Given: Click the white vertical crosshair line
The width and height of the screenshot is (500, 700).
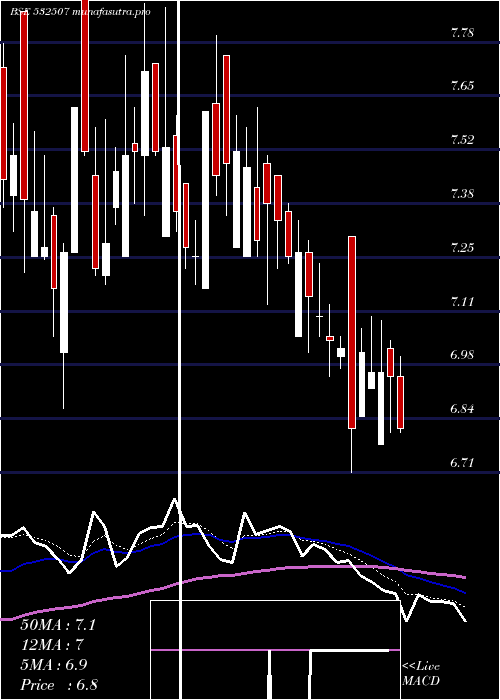Looking at the screenshot, I should 180,348.
